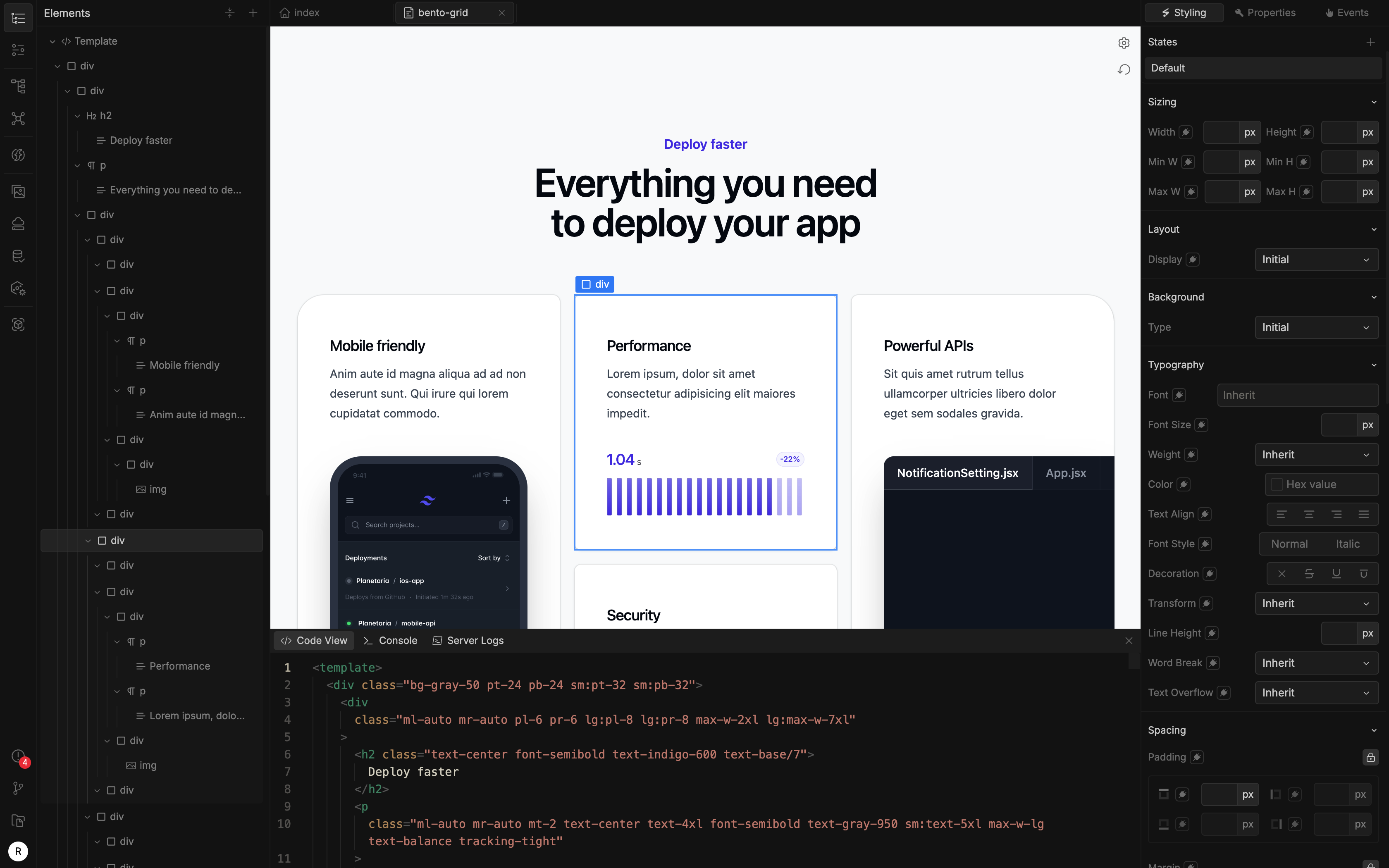
Task: Collapse the Template tree node
Action: [x=52, y=41]
